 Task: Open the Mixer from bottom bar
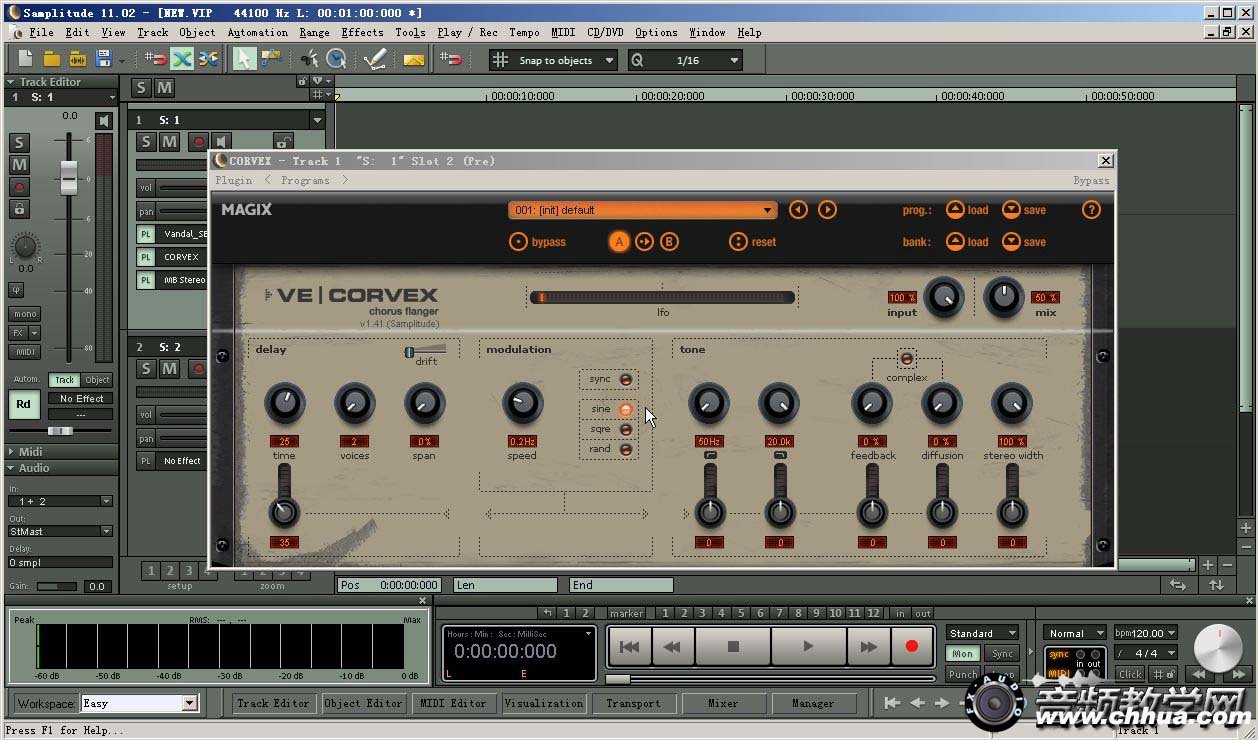(x=723, y=703)
